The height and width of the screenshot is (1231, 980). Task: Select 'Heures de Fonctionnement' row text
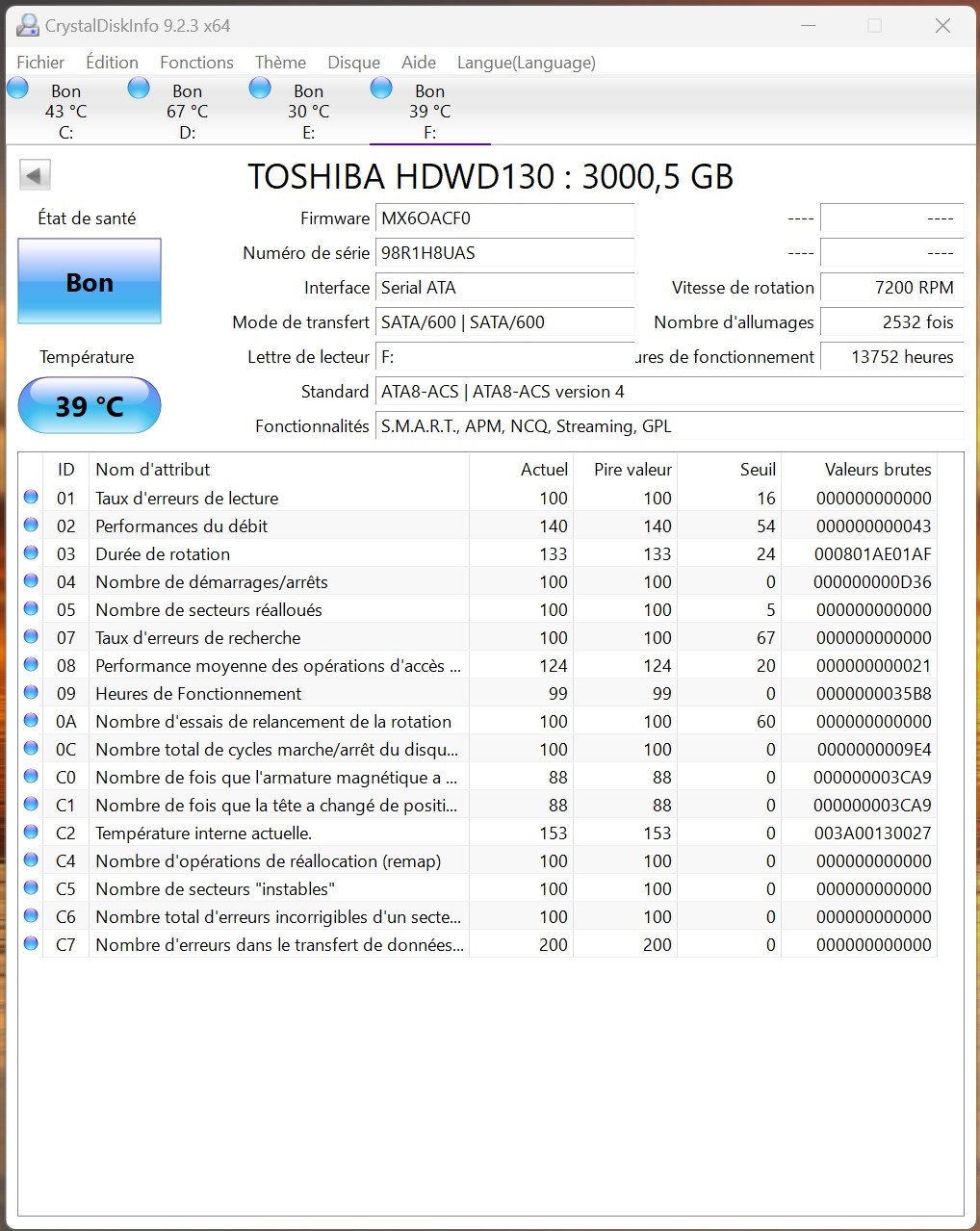pos(198,693)
